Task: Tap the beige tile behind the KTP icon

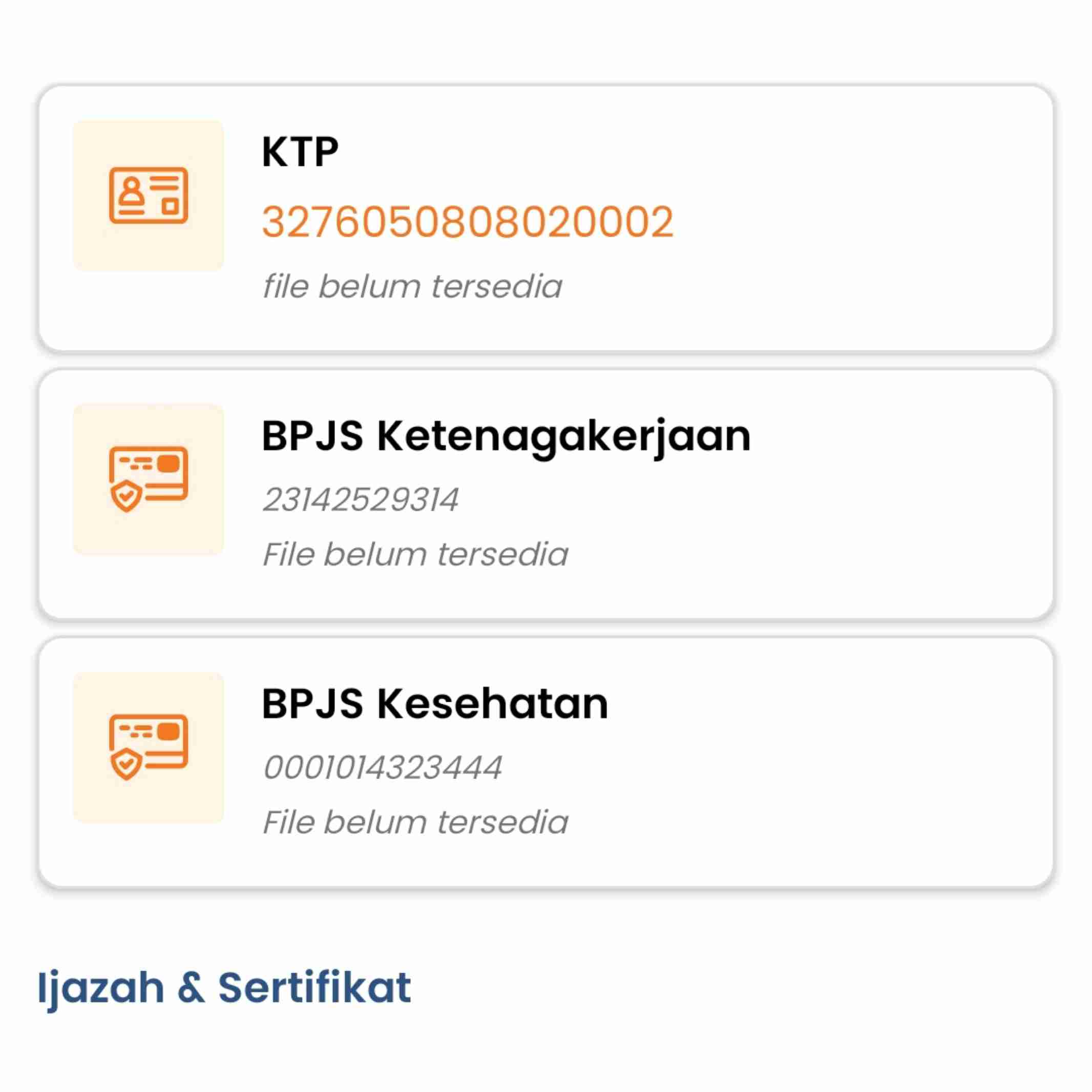Action: [148, 195]
